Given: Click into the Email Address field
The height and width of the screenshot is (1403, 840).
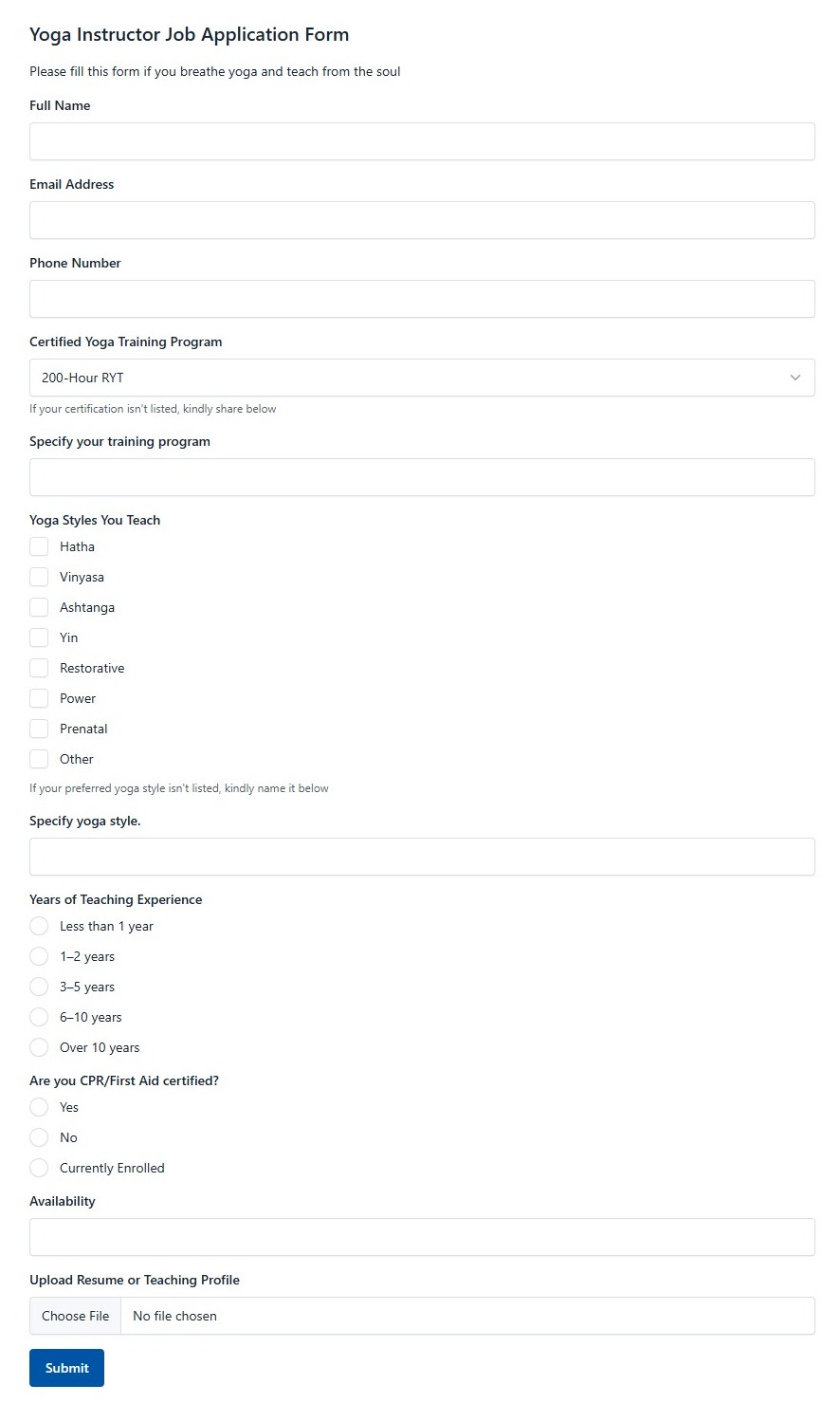Looking at the screenshot, I should coord(422,220).
